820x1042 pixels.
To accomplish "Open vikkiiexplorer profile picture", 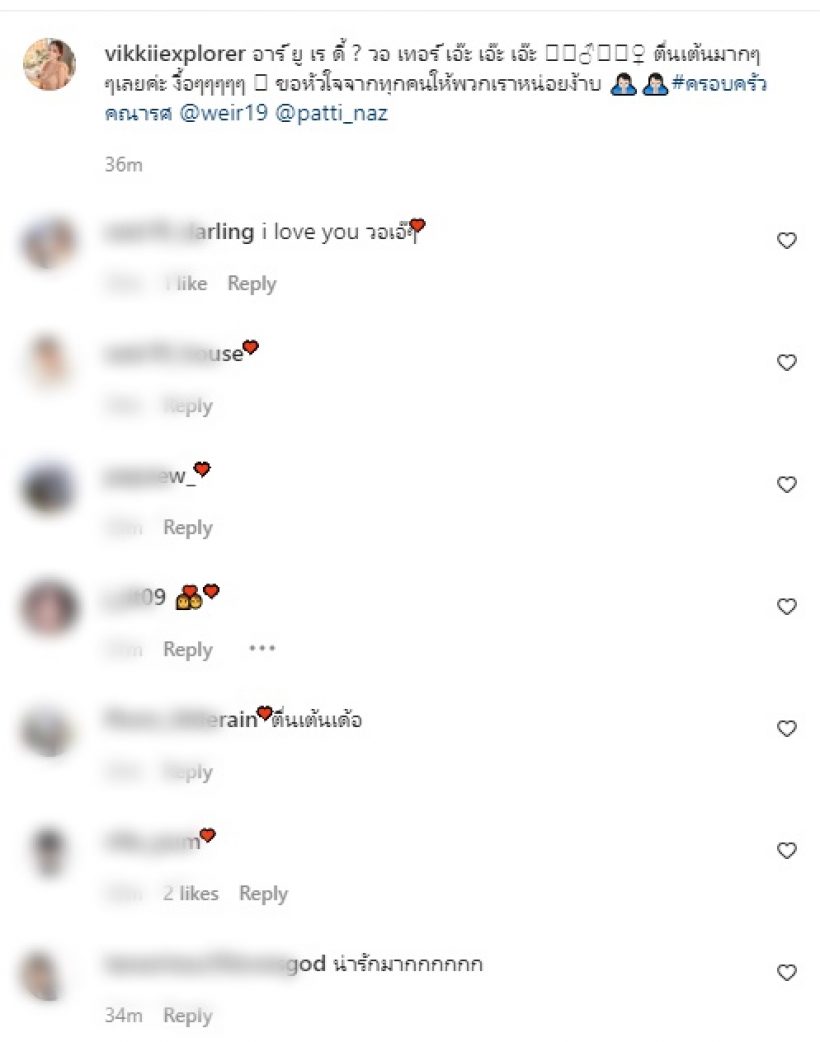I will point(49,64).
